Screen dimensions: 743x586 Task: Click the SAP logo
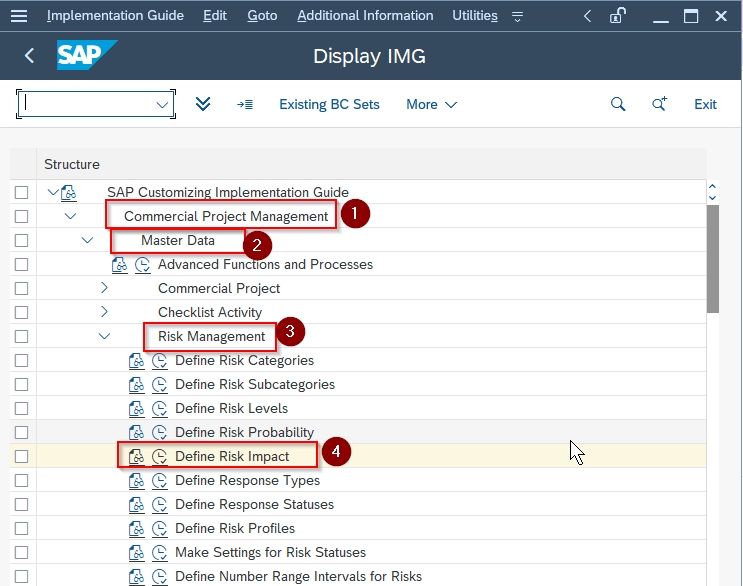(x=86, y=55)
